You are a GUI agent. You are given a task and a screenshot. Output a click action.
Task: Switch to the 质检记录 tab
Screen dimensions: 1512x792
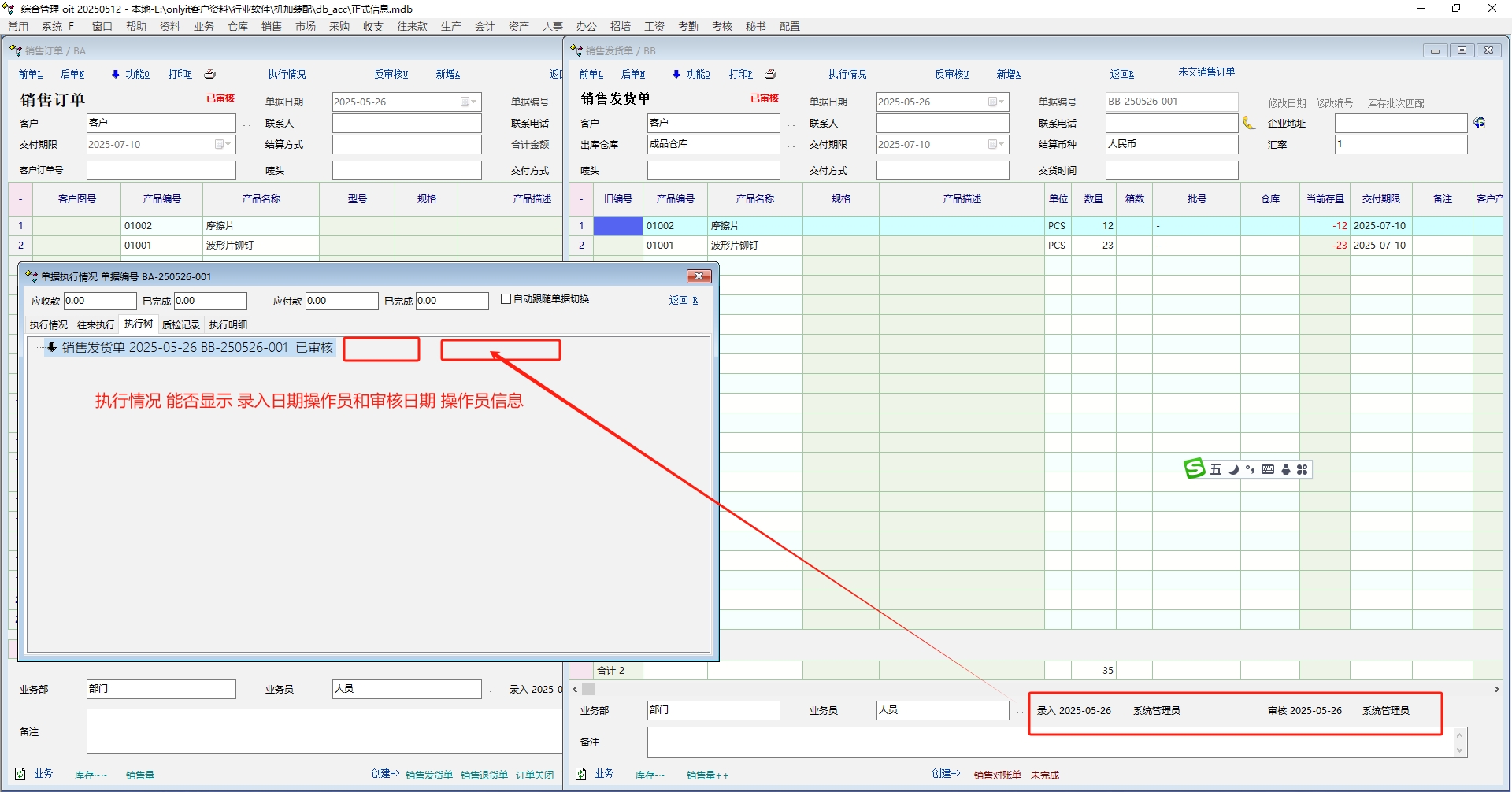click(x=180, y=324)
